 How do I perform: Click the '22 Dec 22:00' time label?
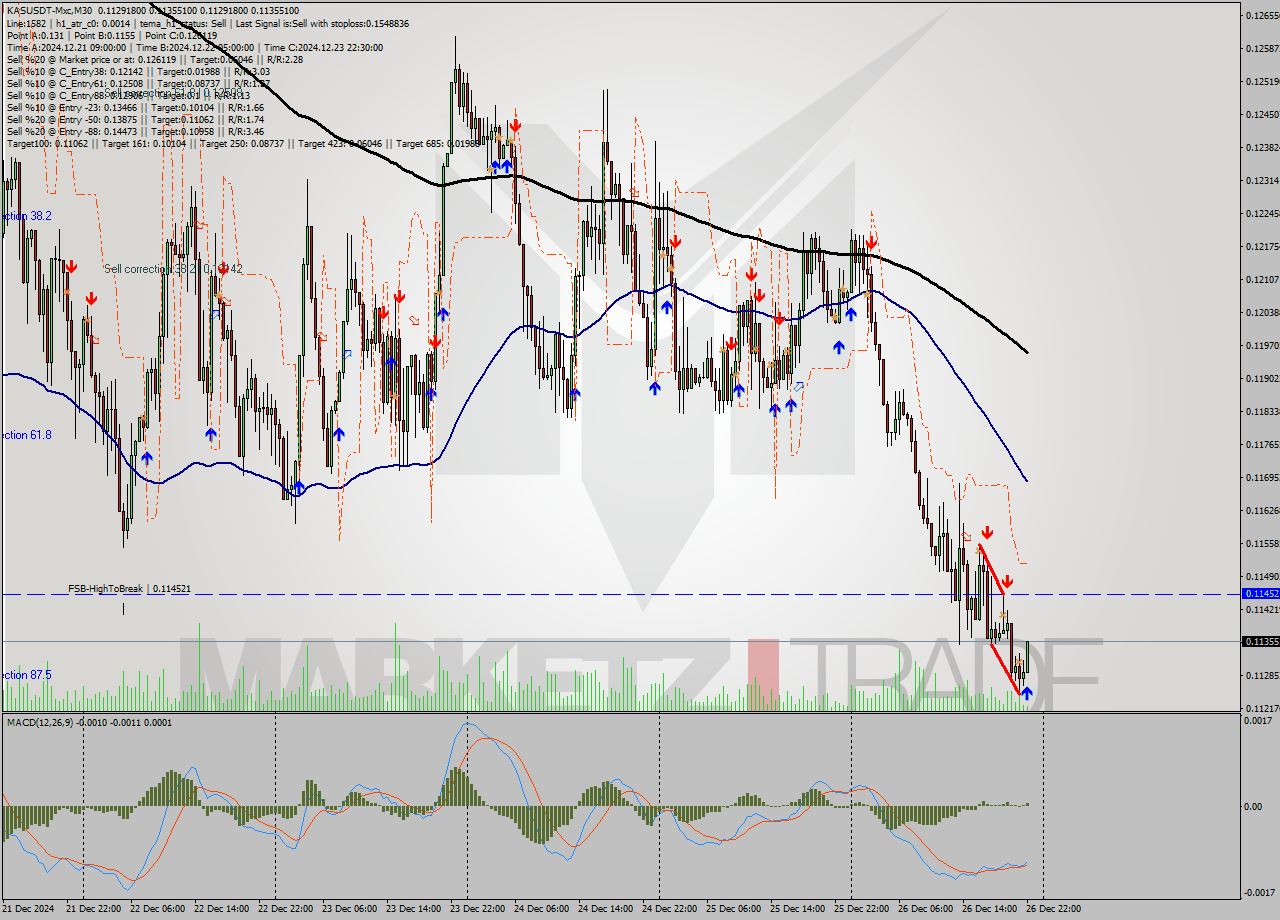(285, 908)
